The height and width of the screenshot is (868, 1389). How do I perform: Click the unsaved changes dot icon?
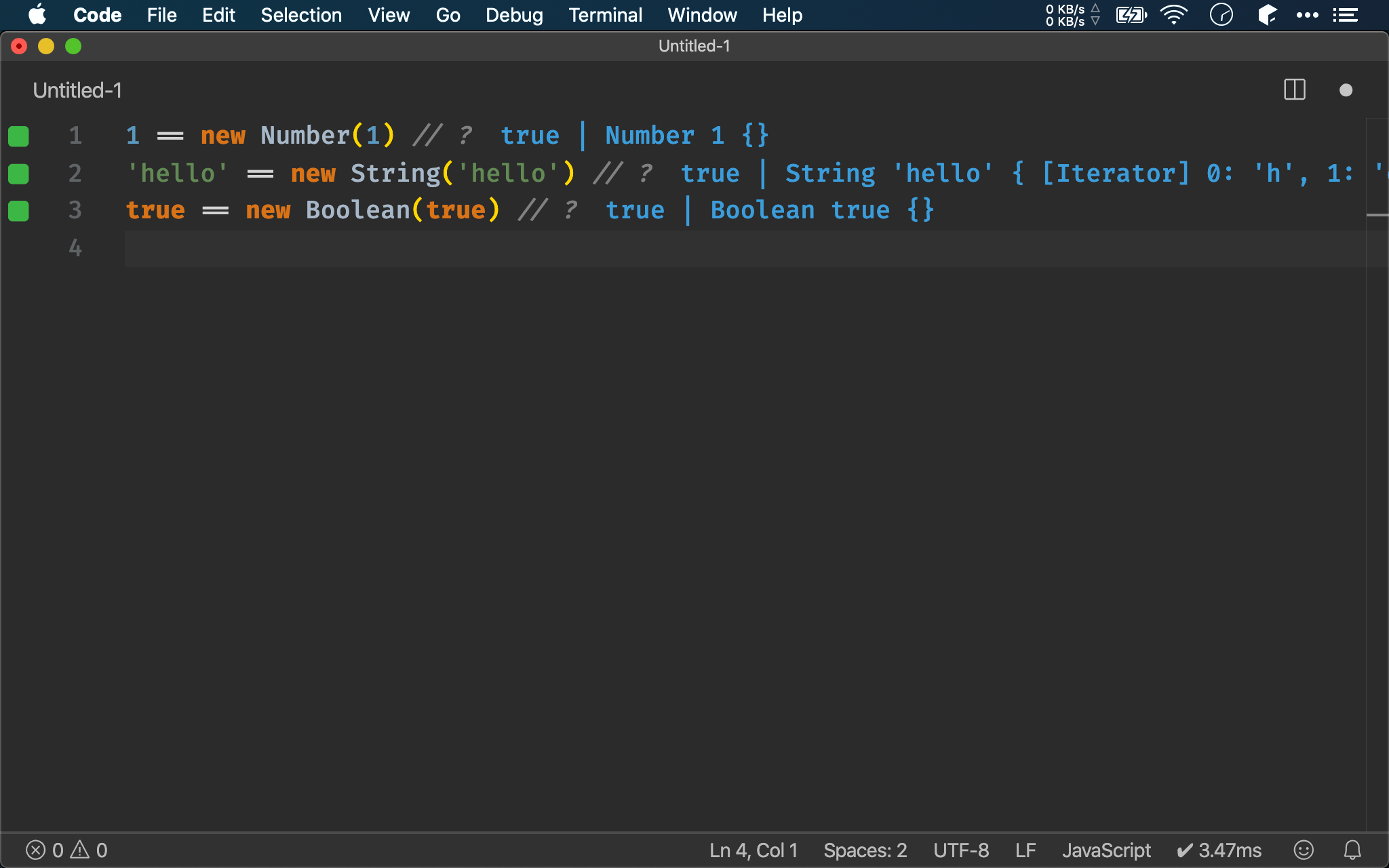pos(1346,90)
